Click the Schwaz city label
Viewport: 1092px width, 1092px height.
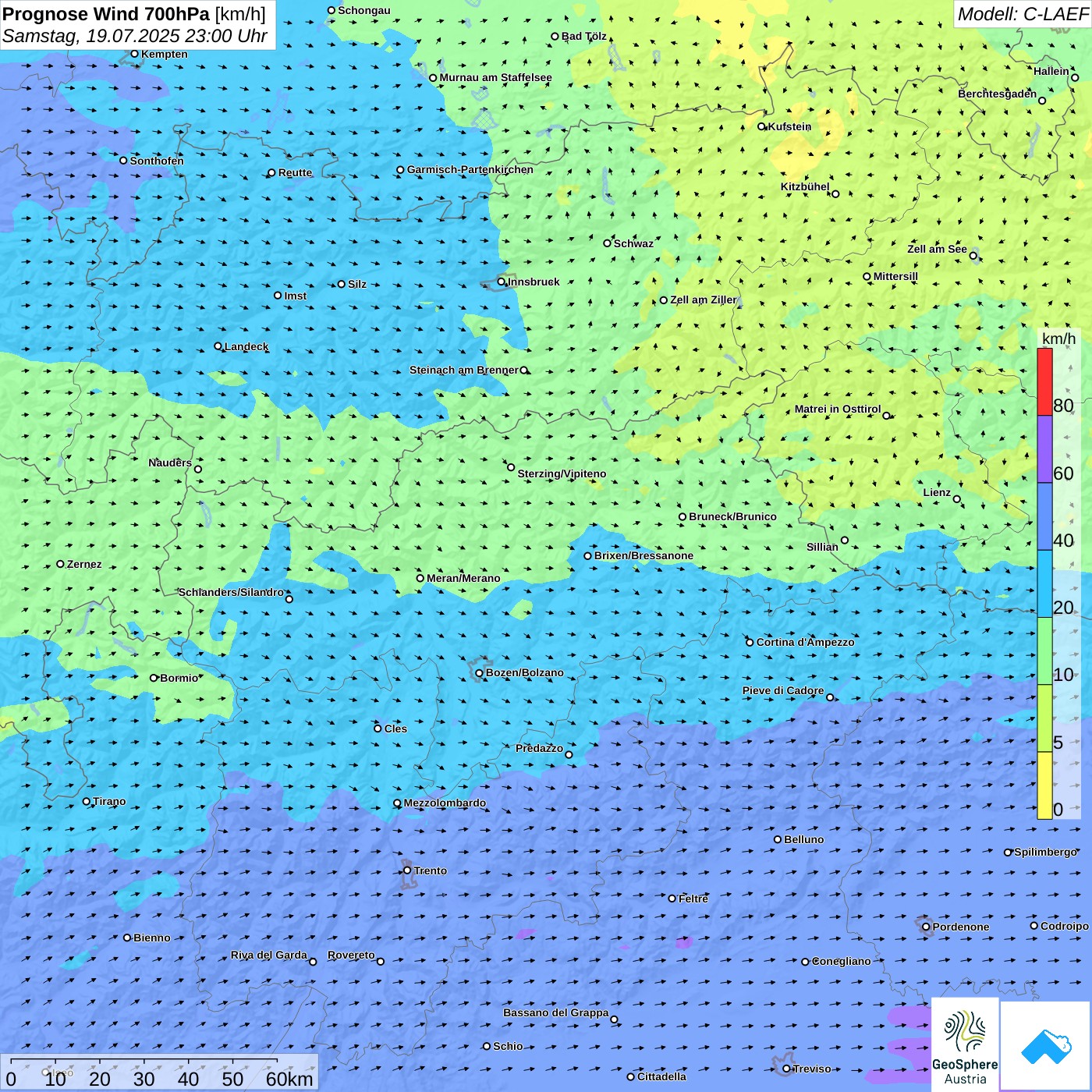(x=633, y=243)
